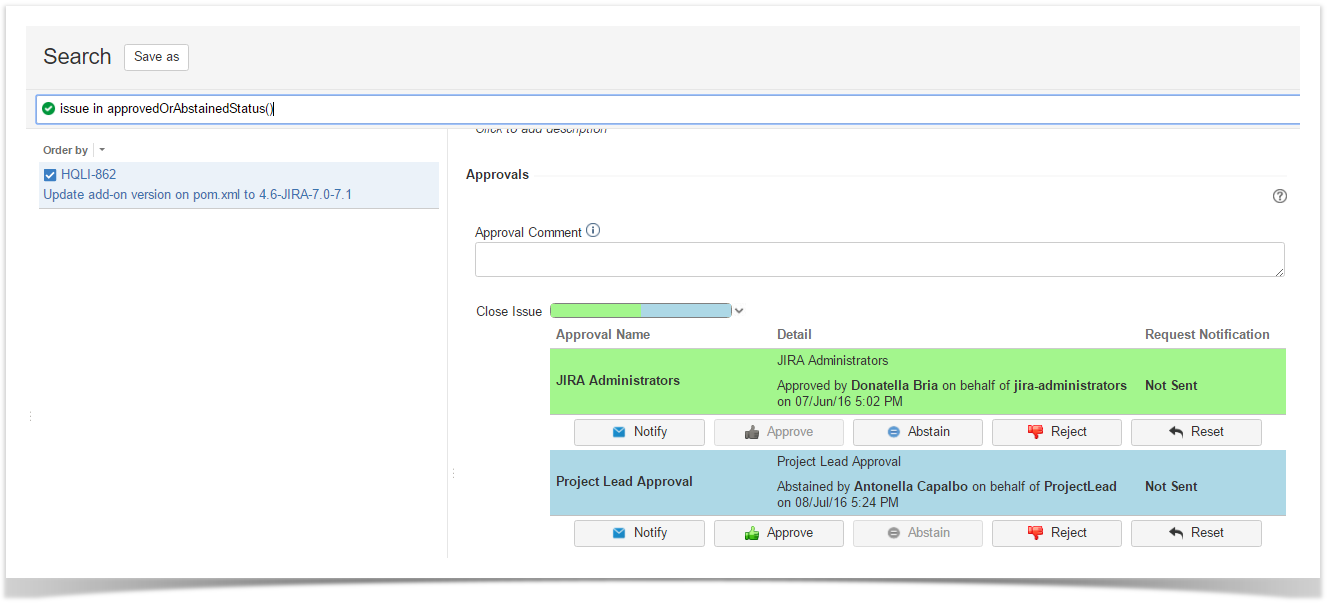
Task: Send Notify for Project Lead Approval
Action: coord(639,533)
